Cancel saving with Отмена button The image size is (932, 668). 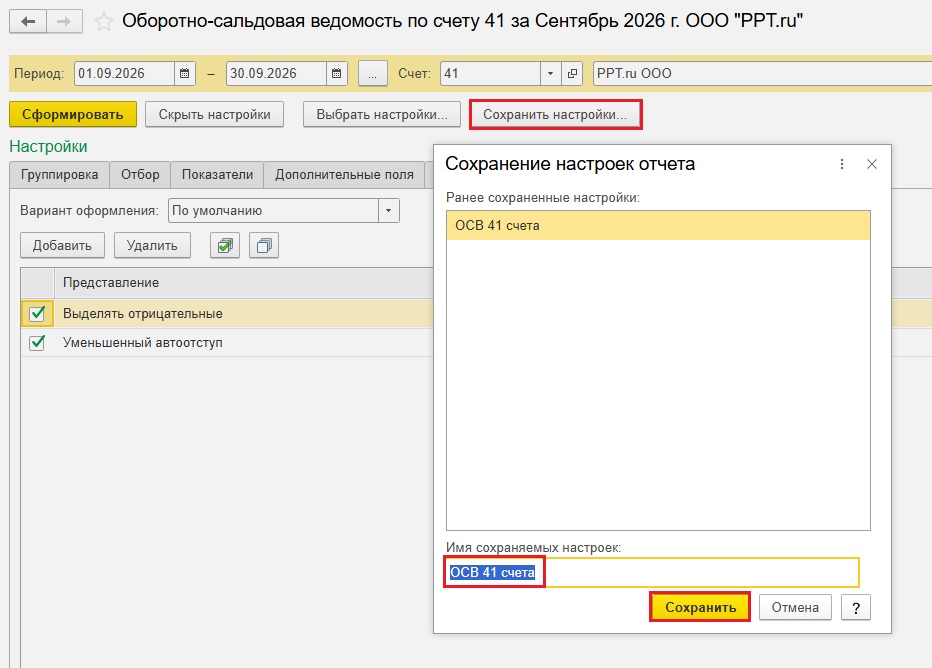795,607
